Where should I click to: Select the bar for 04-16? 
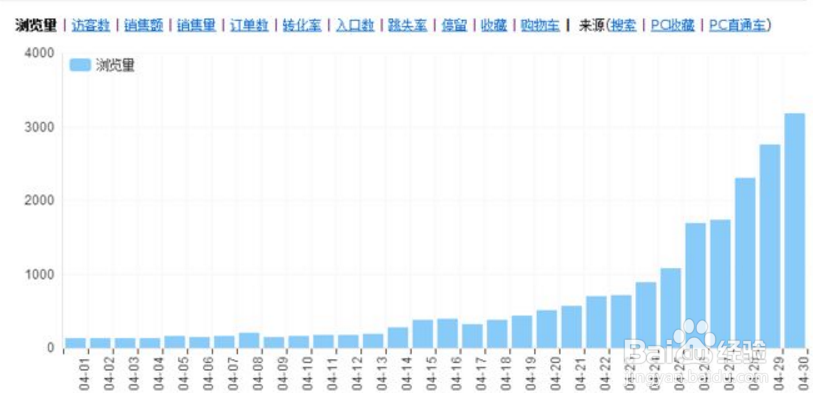point(447,333)
